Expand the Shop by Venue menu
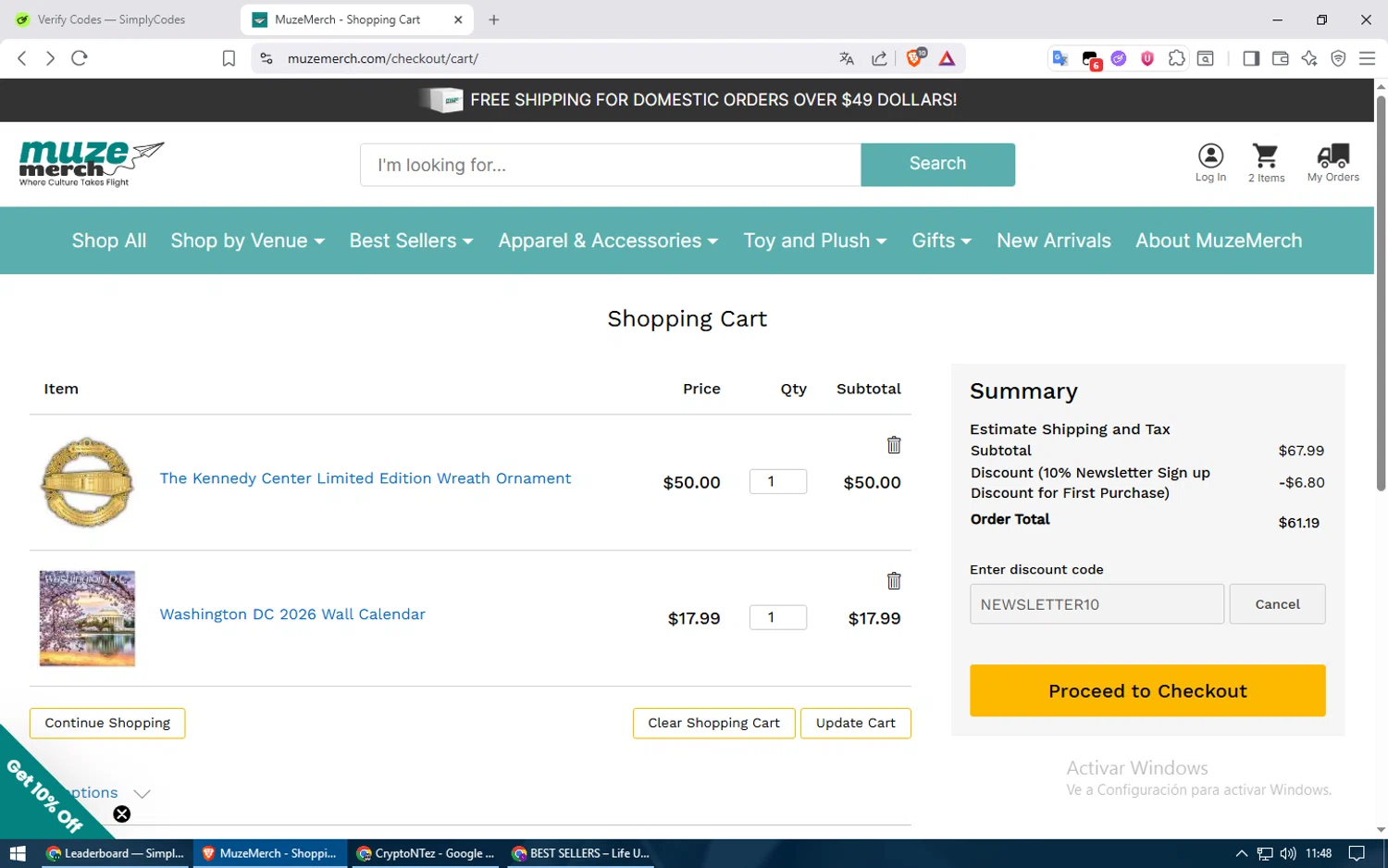 click(x=247, y=241)
